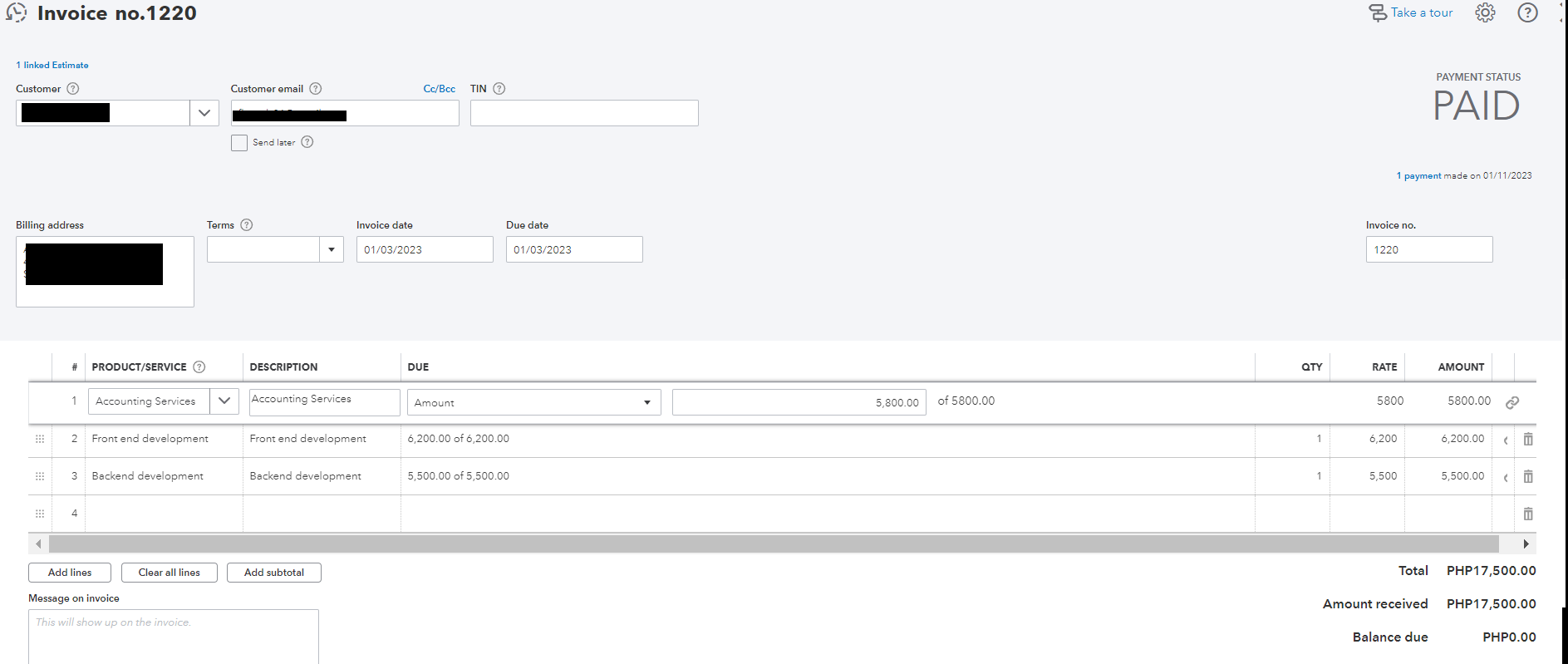The image size is (1568, 664).
Task: Click the Add subtotal button
Action: click(274, 573)
